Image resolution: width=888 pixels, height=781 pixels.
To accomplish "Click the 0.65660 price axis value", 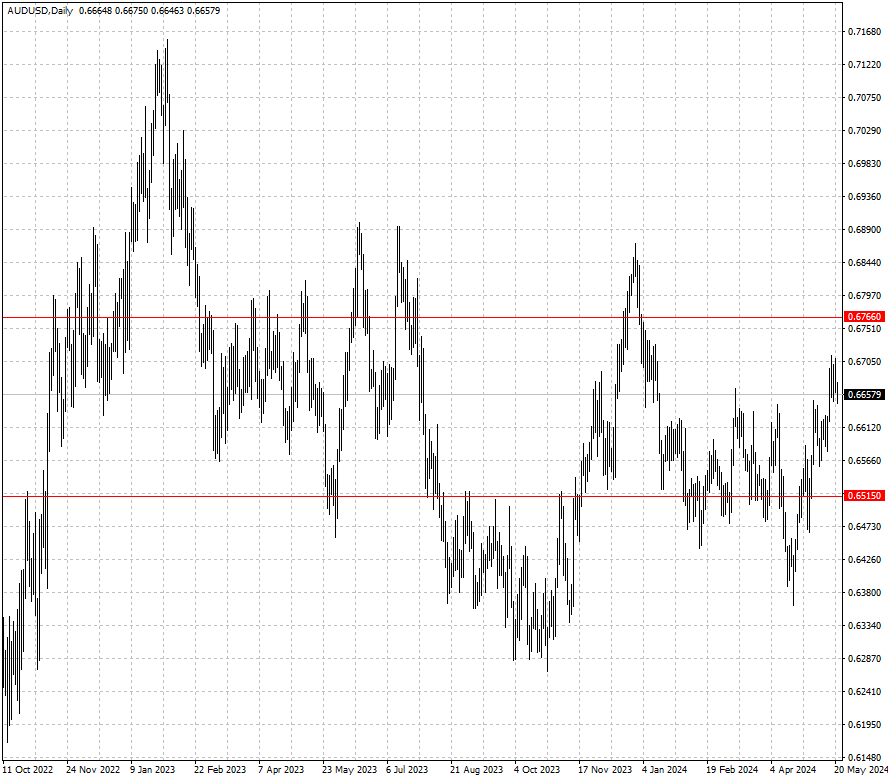I will click(864, 460).
